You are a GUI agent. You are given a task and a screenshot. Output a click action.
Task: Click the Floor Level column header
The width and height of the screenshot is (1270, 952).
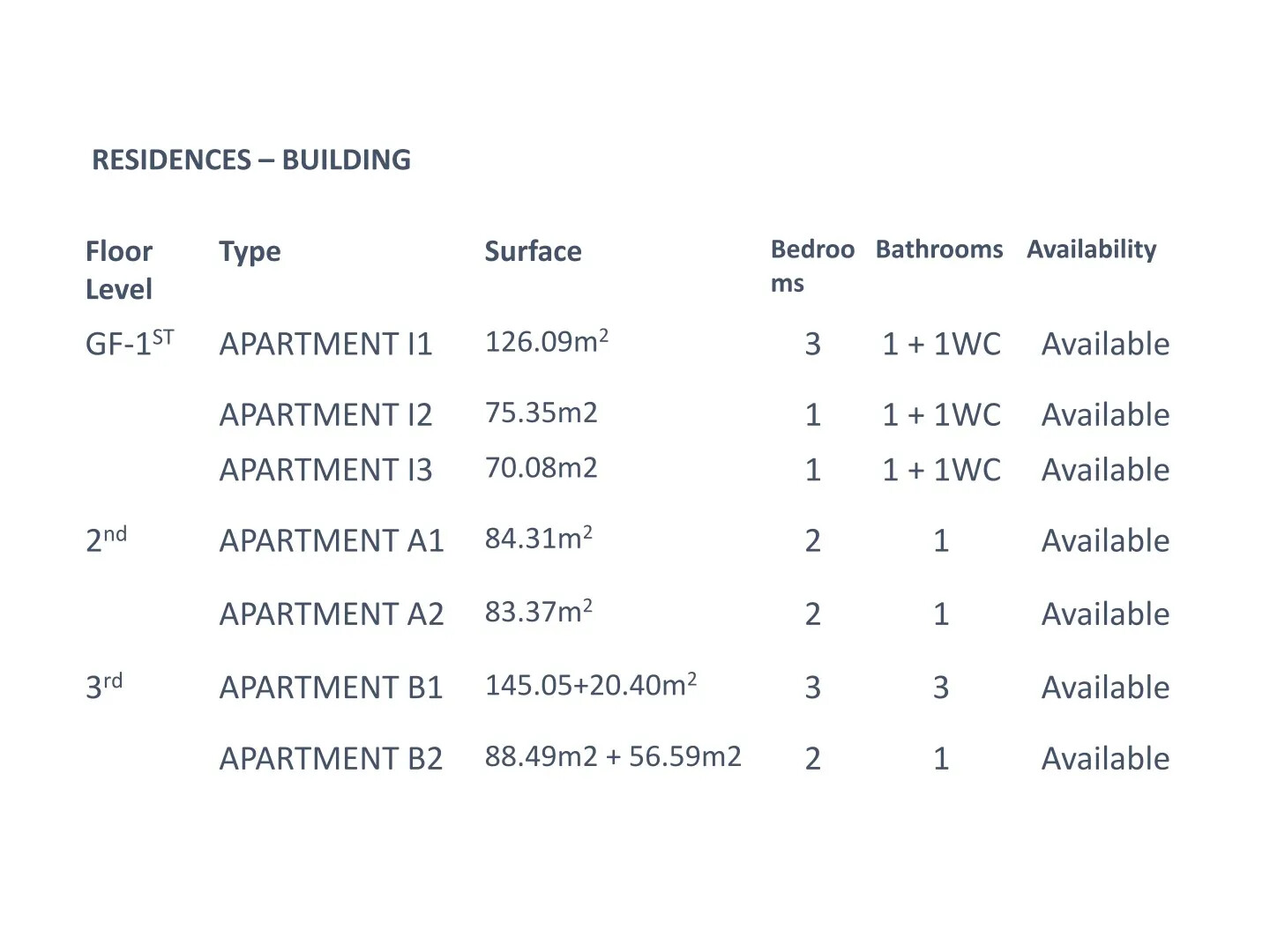(119, 270)
